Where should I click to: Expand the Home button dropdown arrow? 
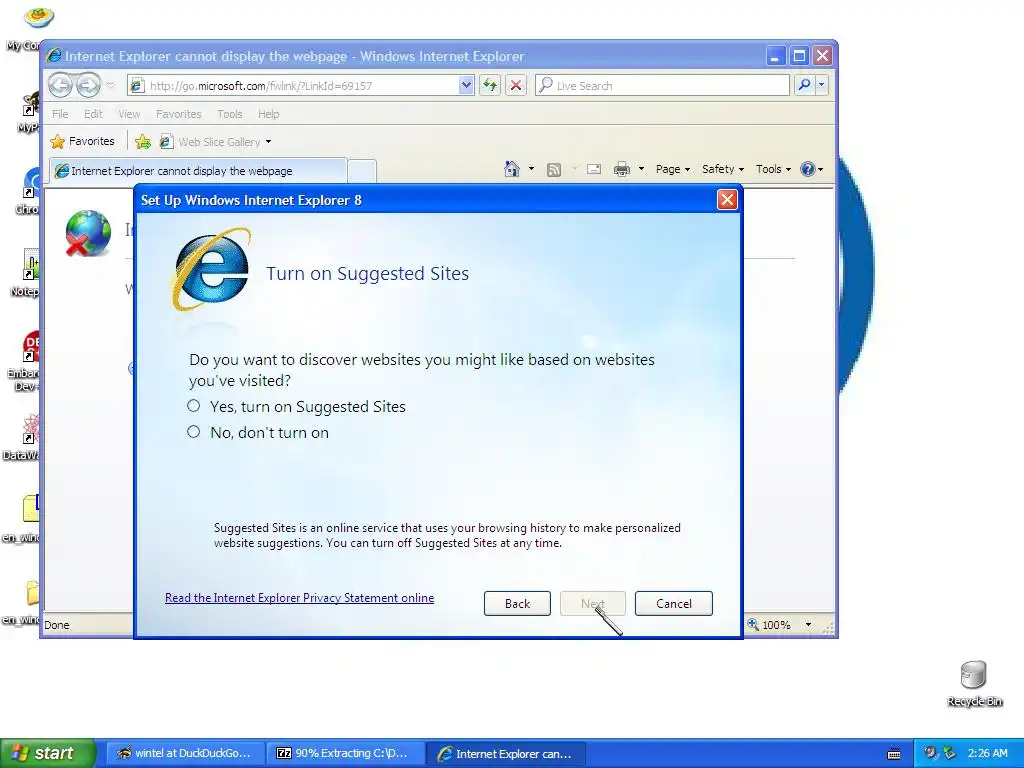pyautogui.click(x=531, y=169)
